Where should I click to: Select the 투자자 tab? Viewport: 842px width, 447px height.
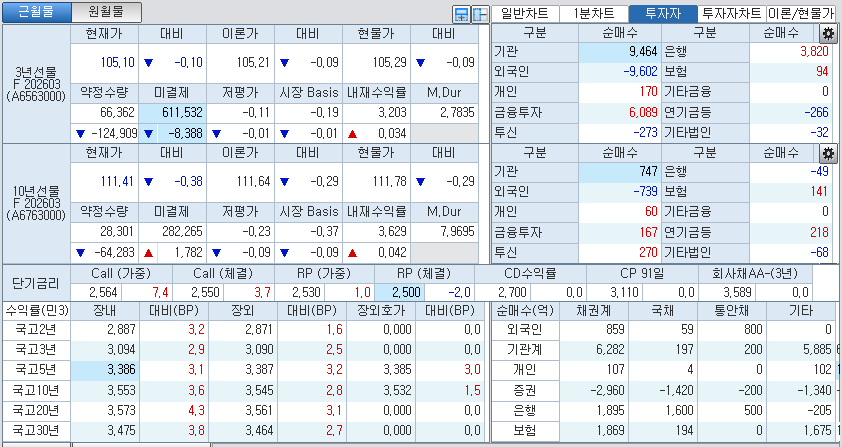pyautogui.click(x=663, y=13)
